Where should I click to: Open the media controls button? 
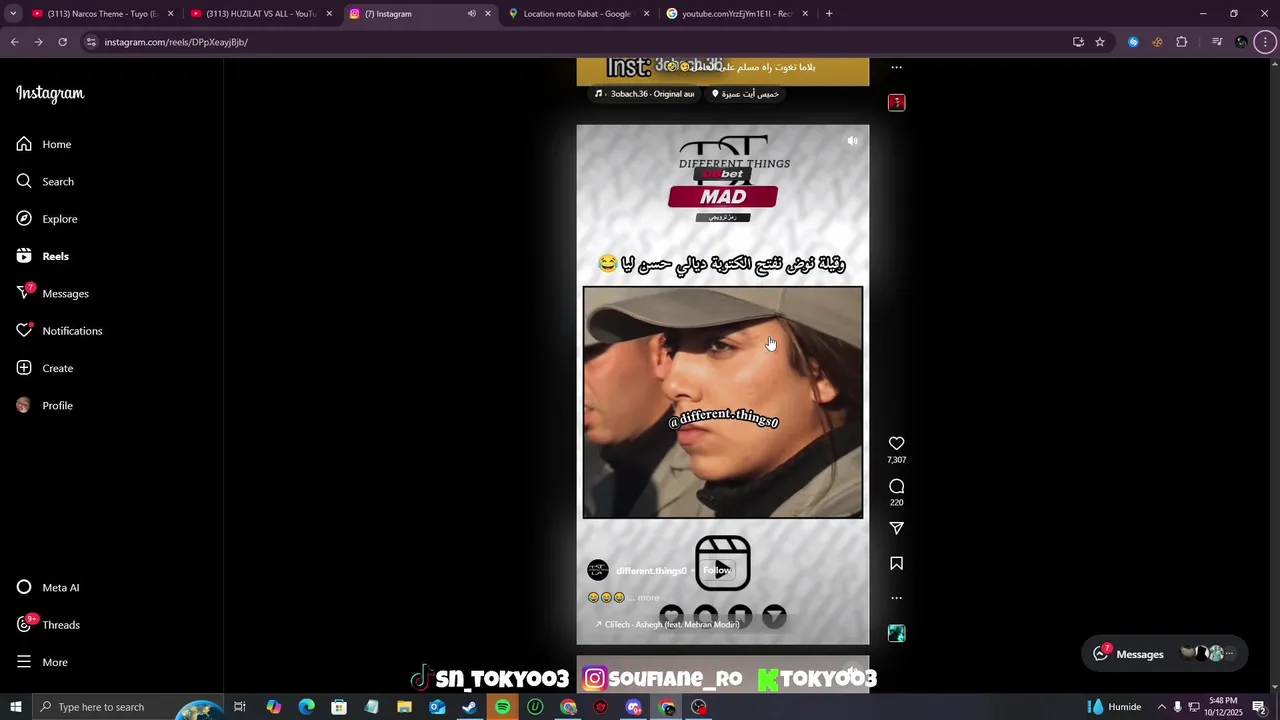coord(1217,42)
